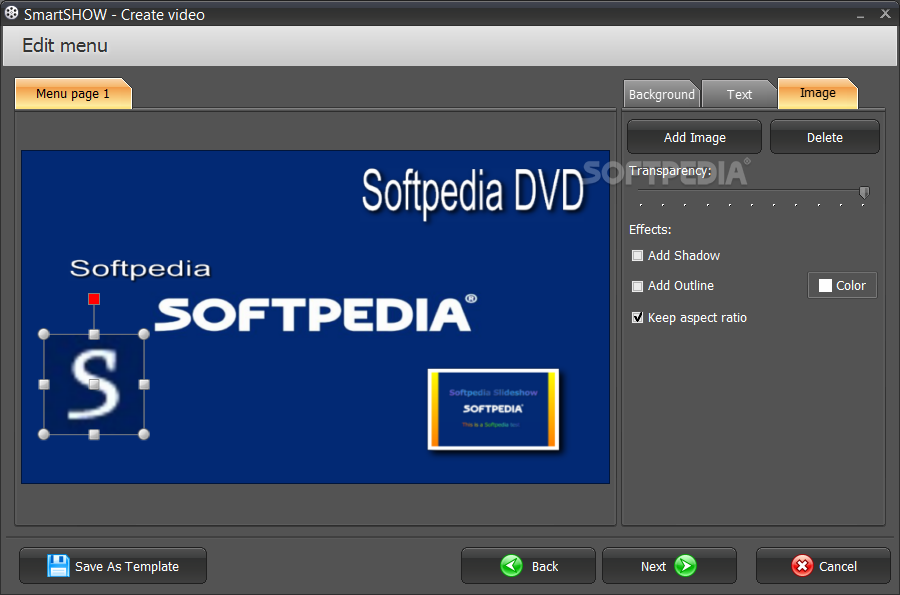Click the red X Cancel icon
The height and width of the screenshot is (595, 900).
(802, 566)
